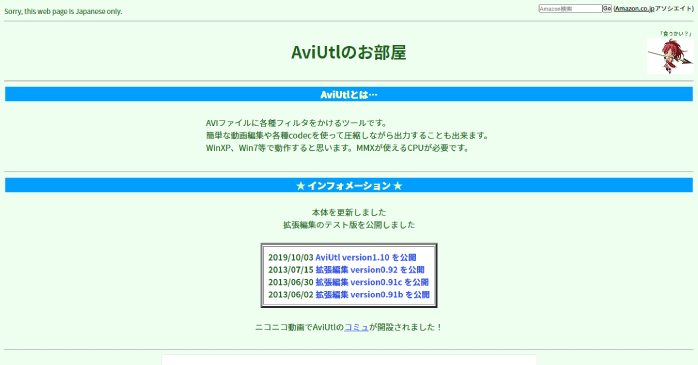Screen dimensions: 698x365
Task: Click the 2019/10/03 date text
Action: click(x=291, y=257)
